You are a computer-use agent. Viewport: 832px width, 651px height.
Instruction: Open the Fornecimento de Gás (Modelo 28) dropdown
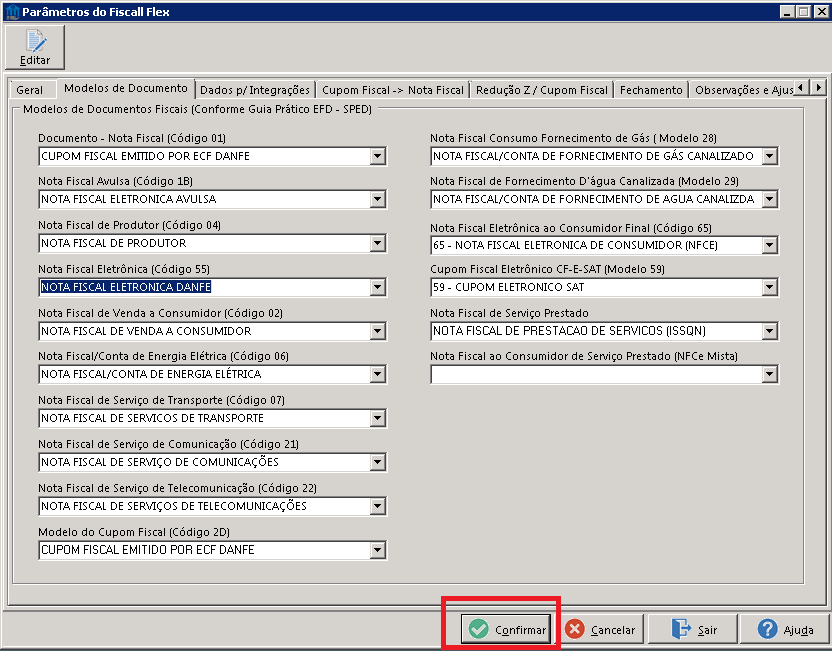point(769,156)
